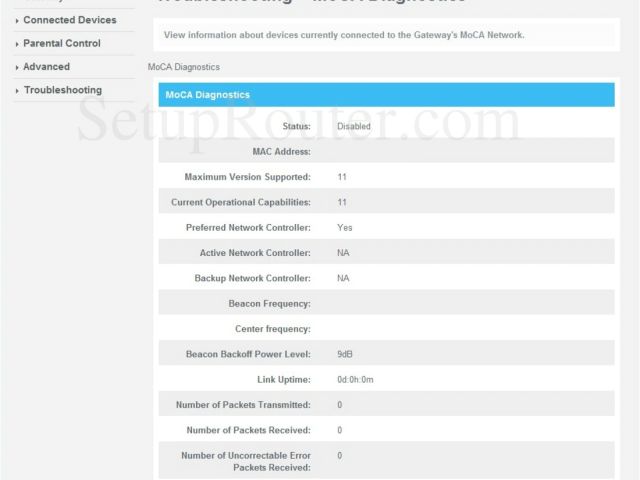Click the Status value Disabled

(353, 127)
